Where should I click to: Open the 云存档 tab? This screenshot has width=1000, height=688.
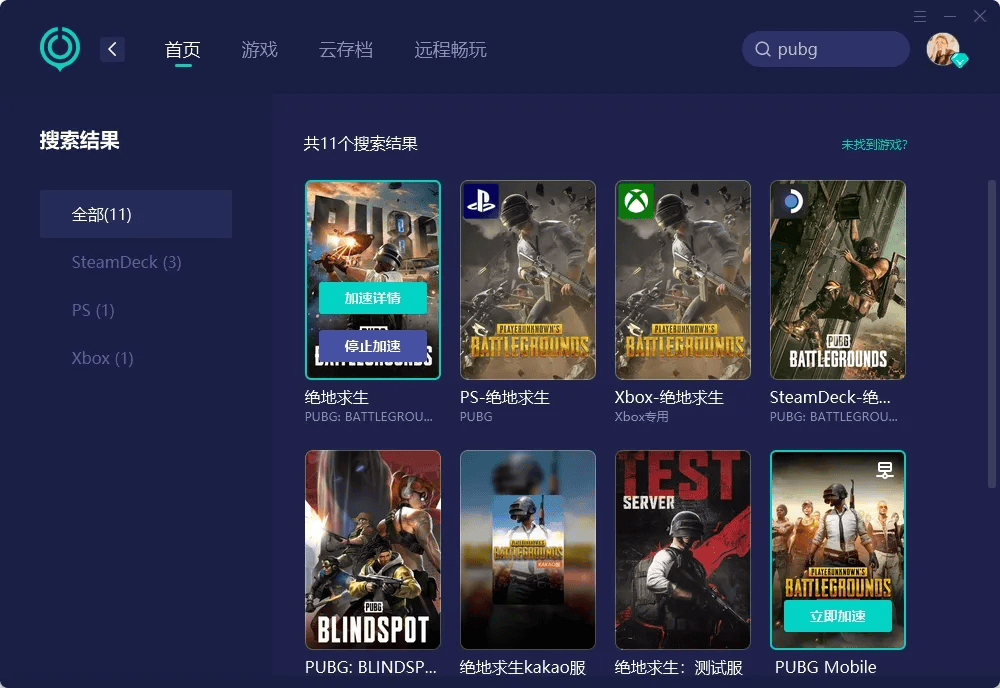pos(346,50)
